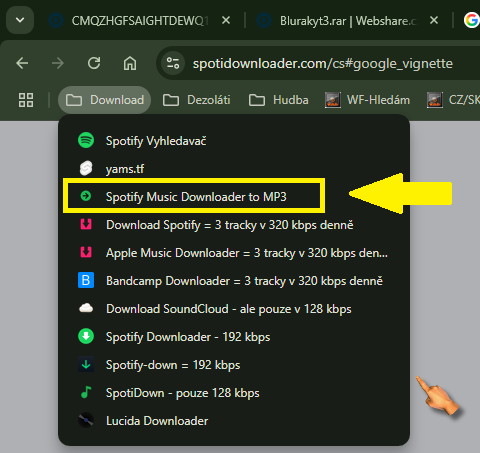Viewport: 480px width, 453px height.
Task: Collapse the Download bookmarks folder
Action: click(105, 100)
